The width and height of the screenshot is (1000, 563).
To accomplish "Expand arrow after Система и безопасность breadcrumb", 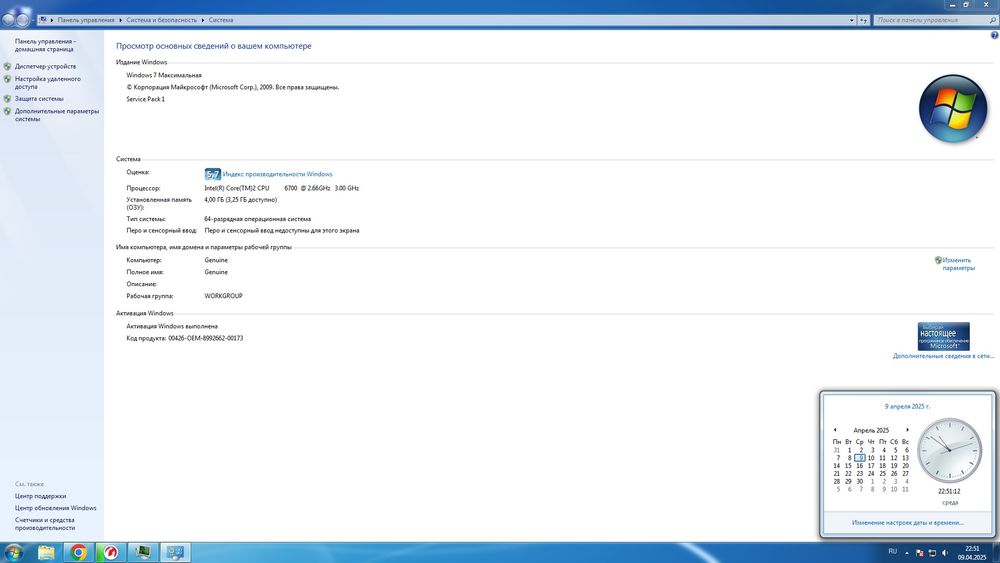I will pos(203,20).
